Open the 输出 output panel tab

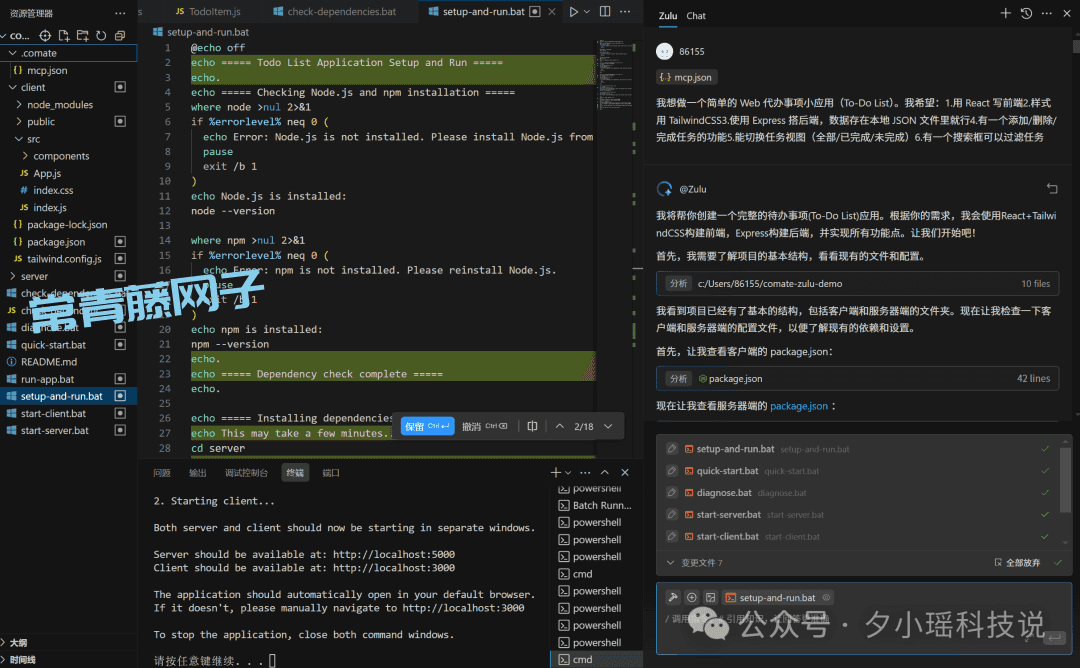pyautogui.click(x=198, y=473)
